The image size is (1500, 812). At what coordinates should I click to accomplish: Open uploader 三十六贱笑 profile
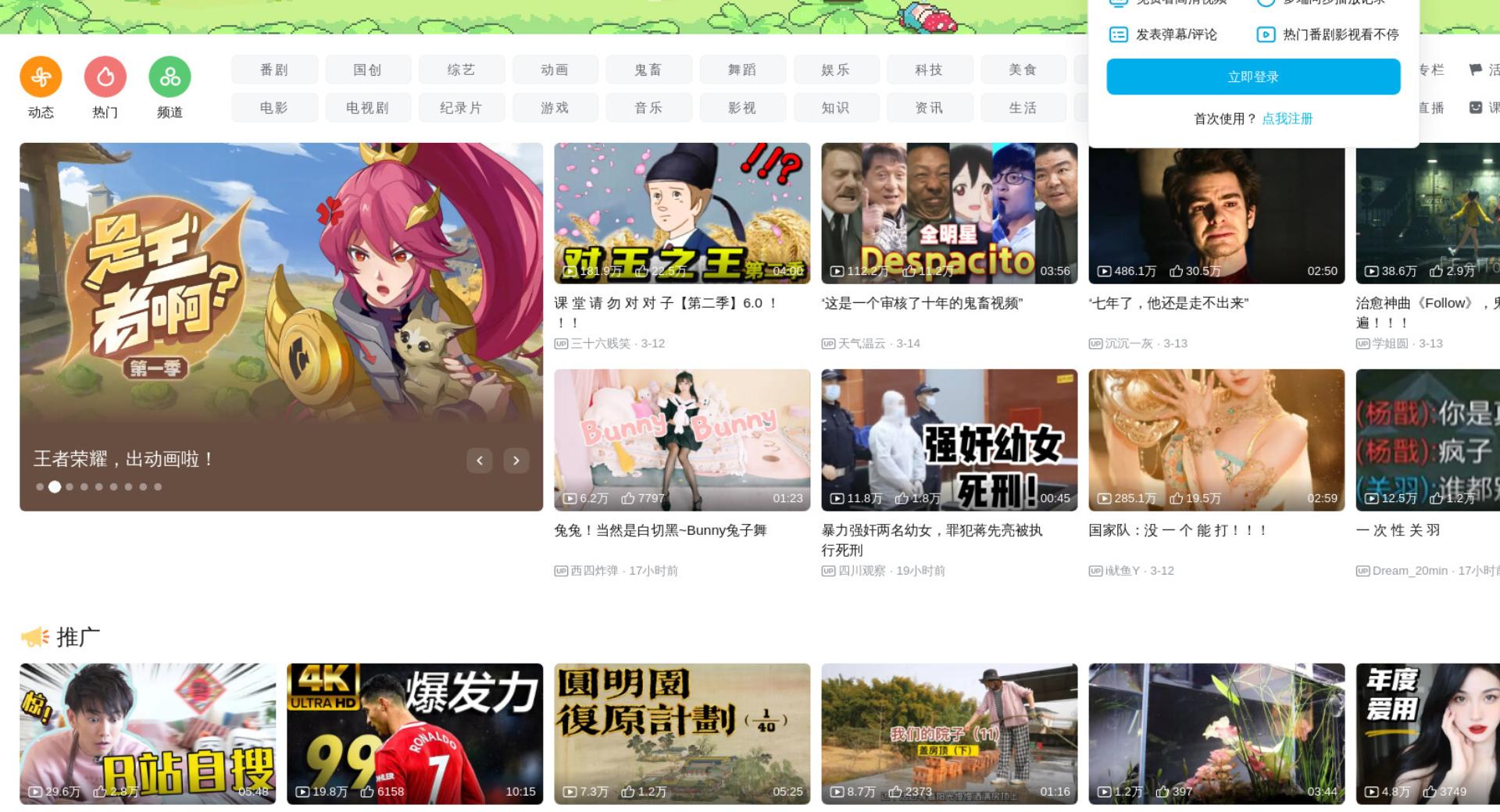(x=600, y=344)
